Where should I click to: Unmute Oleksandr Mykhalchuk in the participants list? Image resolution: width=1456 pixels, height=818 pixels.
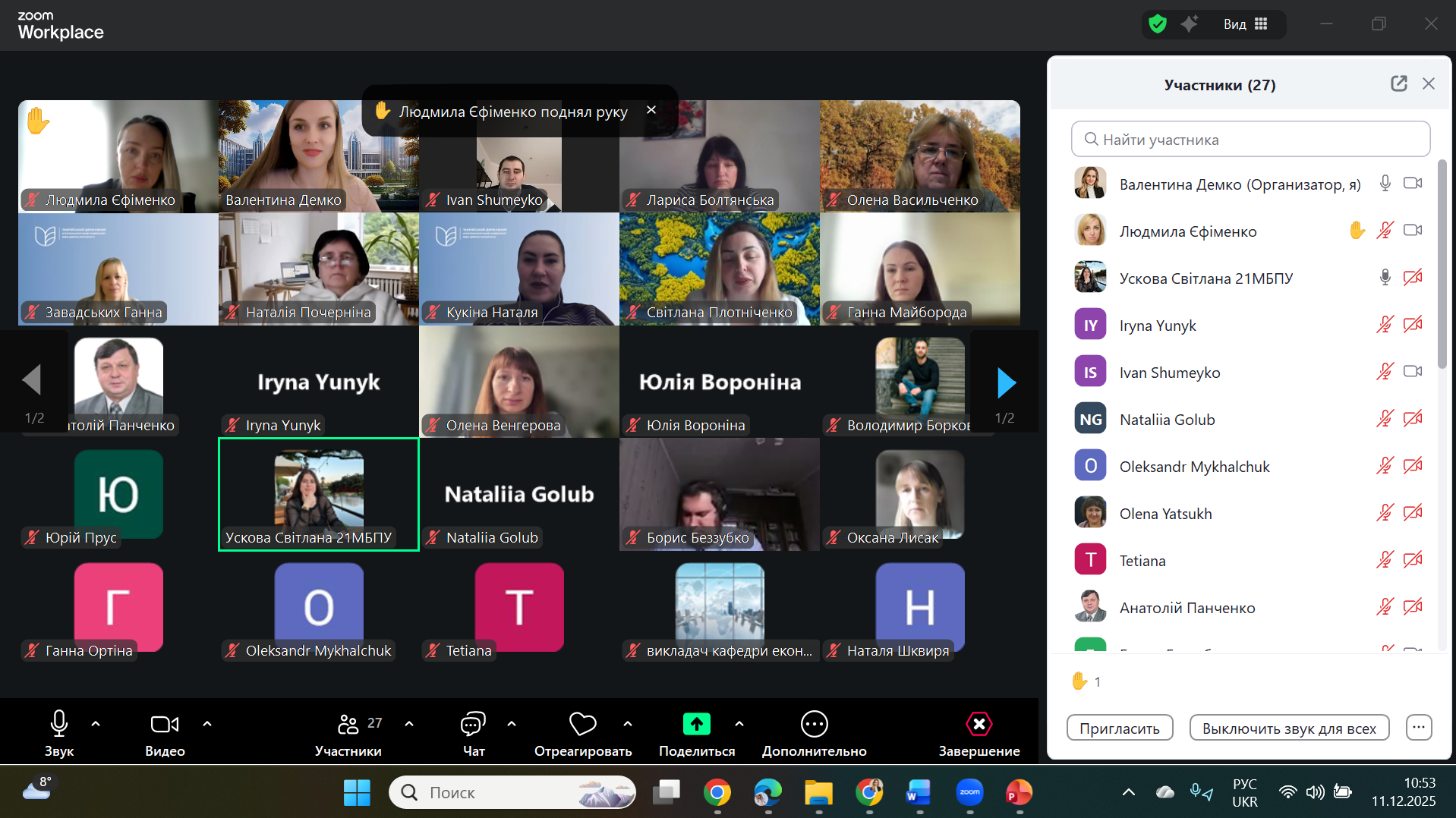[x=1385, y=465]
